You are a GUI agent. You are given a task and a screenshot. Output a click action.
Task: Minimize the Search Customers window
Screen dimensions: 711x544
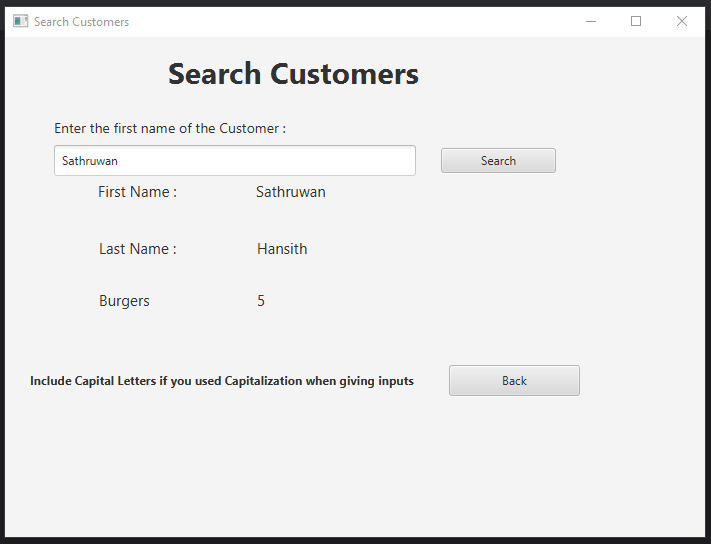tap(591, 21)
